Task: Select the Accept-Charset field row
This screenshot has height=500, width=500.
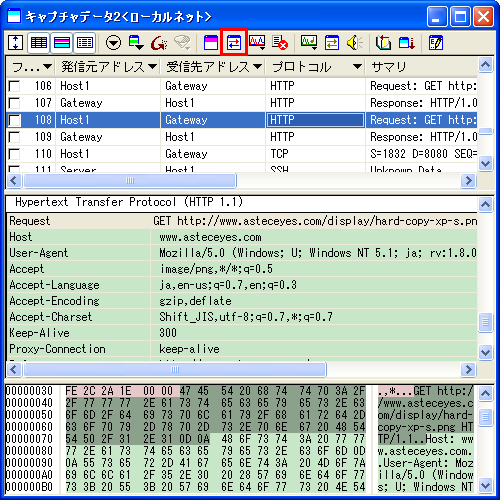Action: [x=242, y=317]
